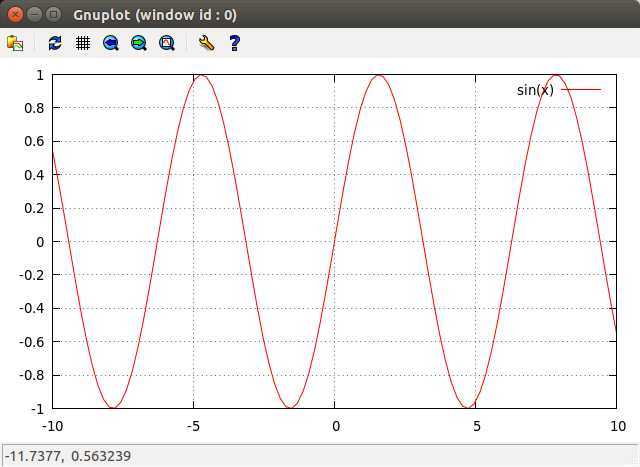The width and height of the screenshot is (640, 467).
Task: Apply the previous zoom settings
Action: tap(111, 43)
